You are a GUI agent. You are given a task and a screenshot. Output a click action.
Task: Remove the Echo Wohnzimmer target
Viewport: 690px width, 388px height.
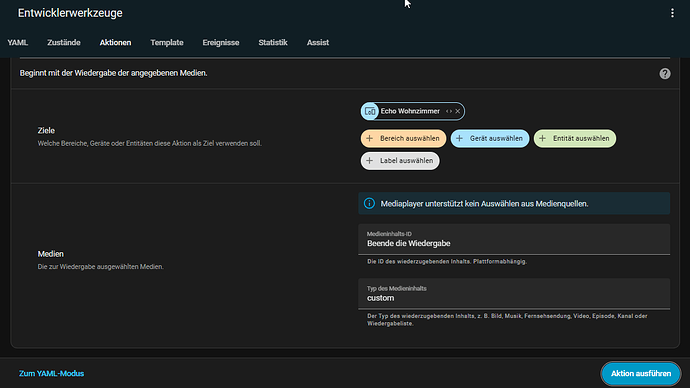coord(458,111)
